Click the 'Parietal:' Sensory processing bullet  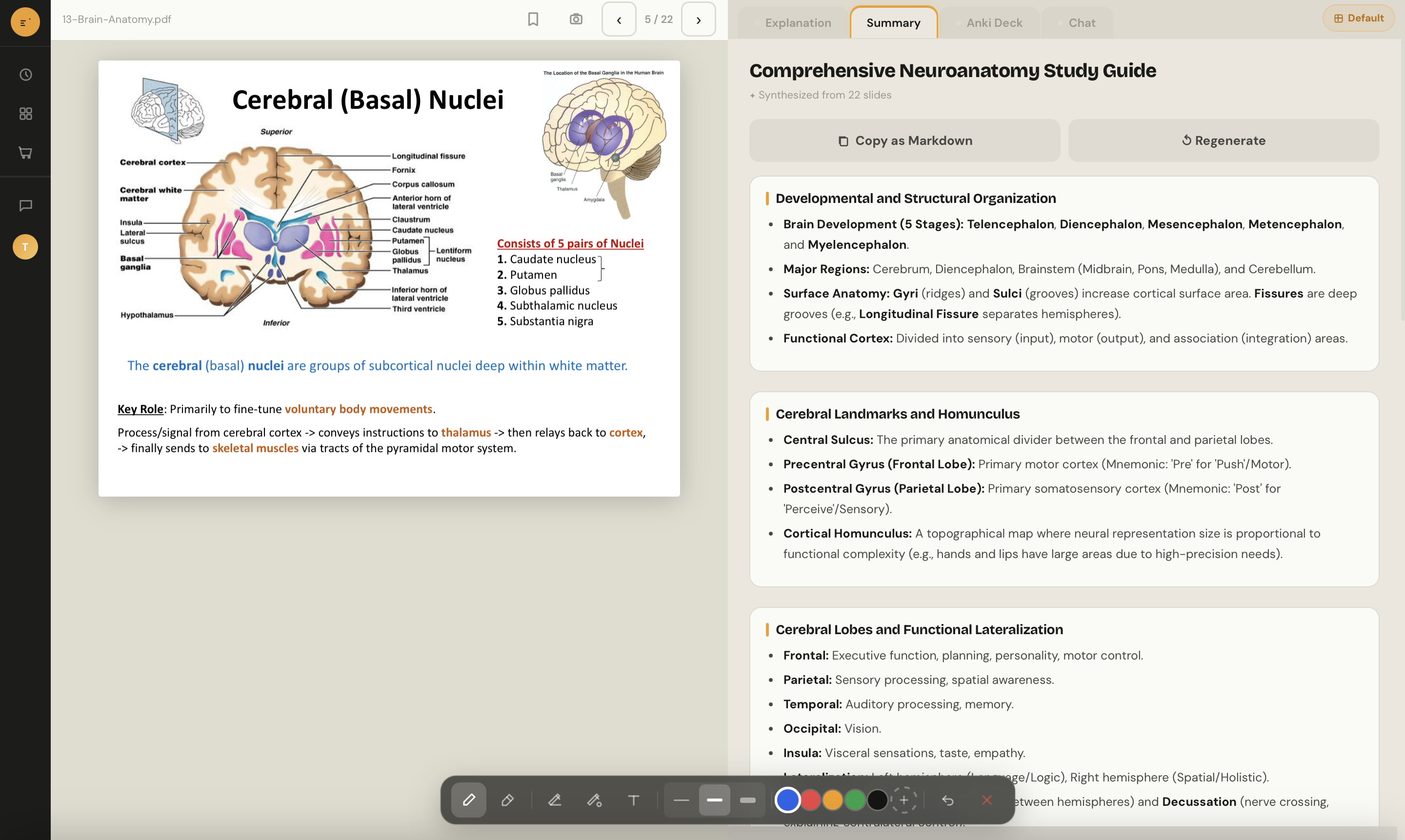(918, 680)
